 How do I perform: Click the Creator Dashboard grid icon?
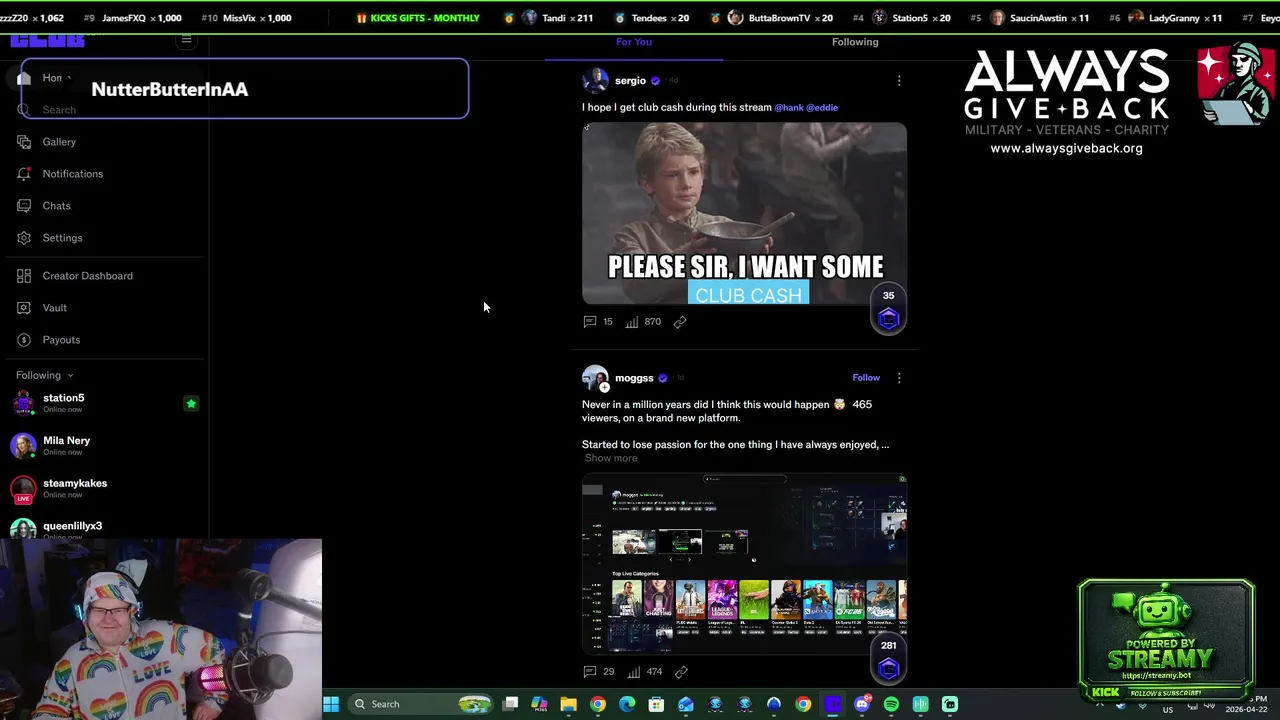[x=24, y=276]
